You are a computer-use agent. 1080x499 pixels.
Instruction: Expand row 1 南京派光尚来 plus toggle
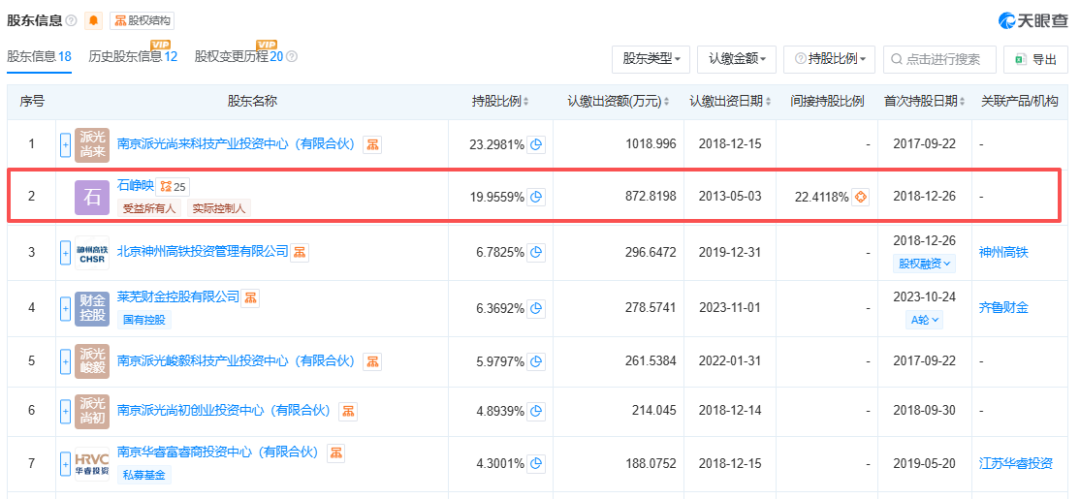pyautogui.click(x=66, y=145)
